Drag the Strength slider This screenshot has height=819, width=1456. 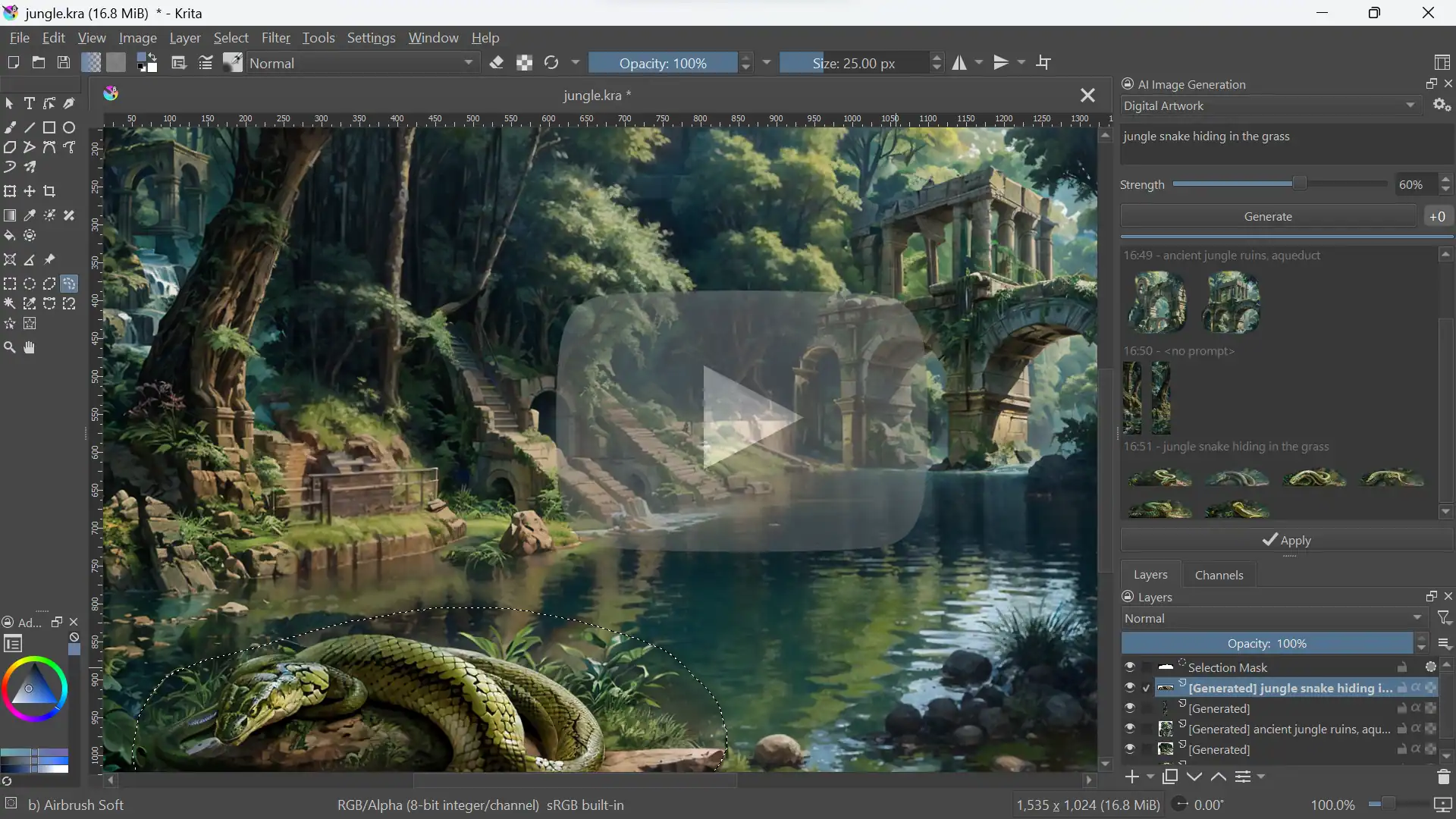coord(1290,184)
